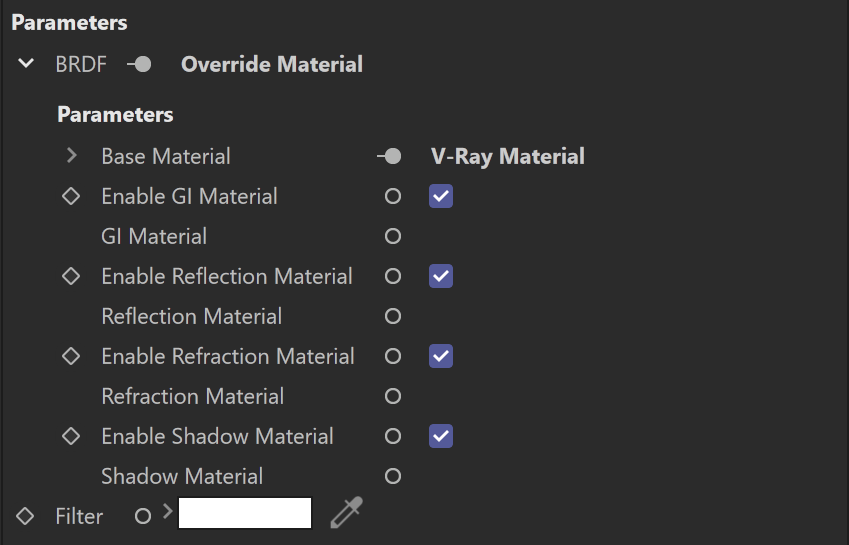Turn off Enable Shadow Material checkbox
Viewport: 849px width, 545px height.
coord(441,436)
